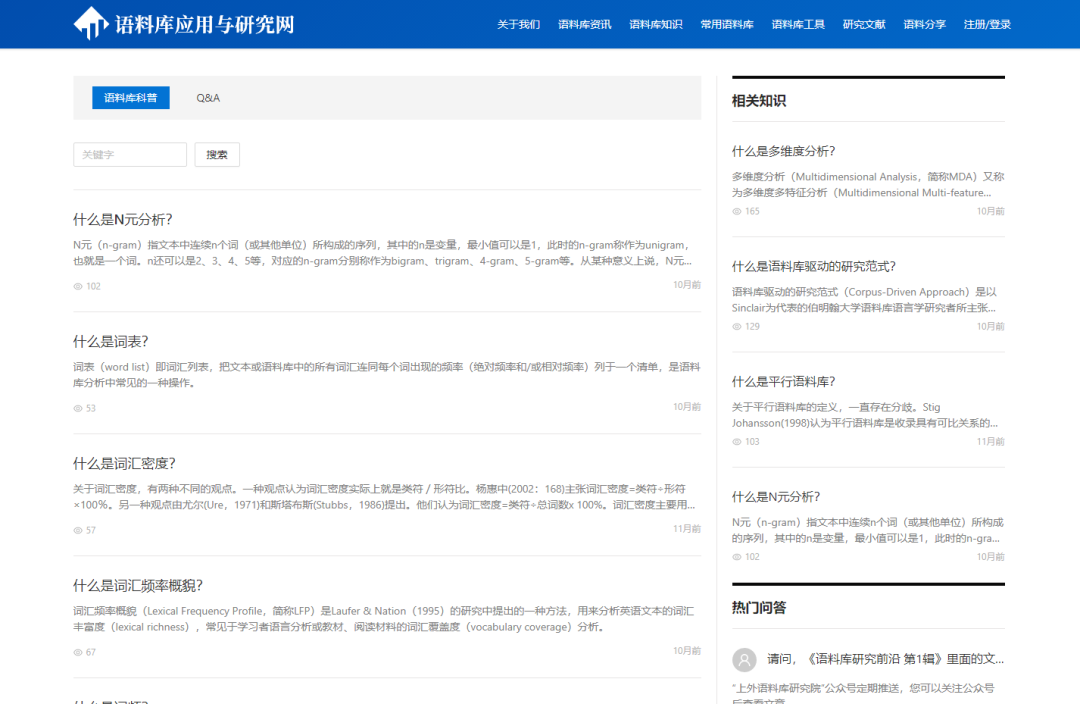Click the user avatar in 热门问答 section
The width and height of the screenshot is (1080, 704).
pos(743,659)
